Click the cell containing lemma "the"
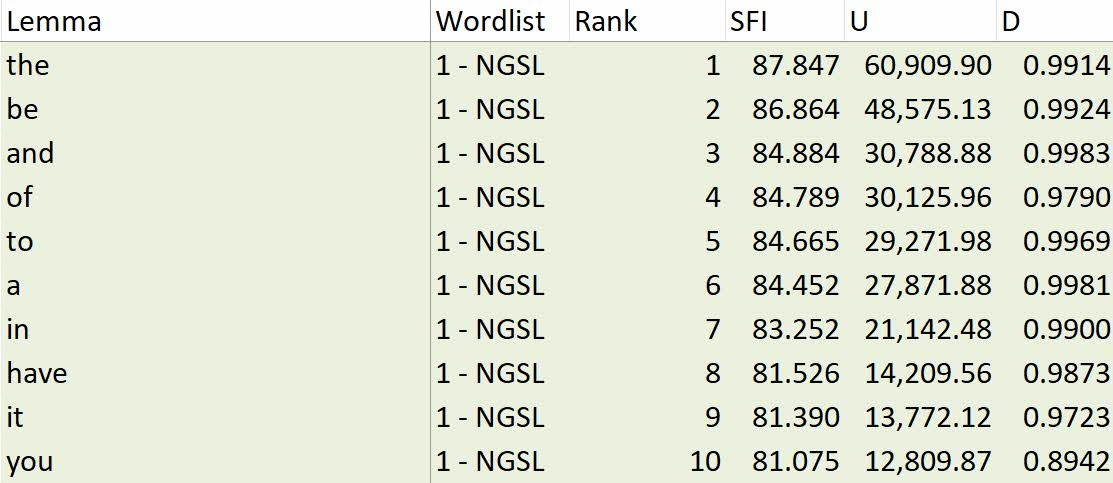 (x=28, y=66)
